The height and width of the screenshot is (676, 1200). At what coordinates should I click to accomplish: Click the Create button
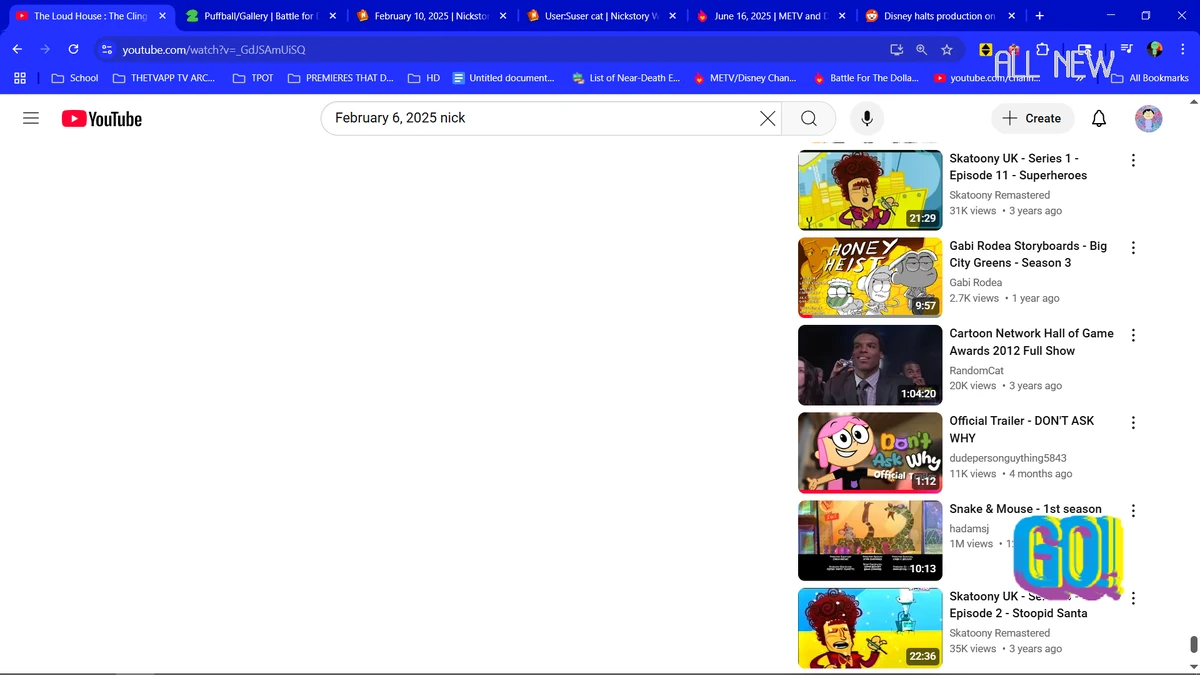[x=1032, y=118]
